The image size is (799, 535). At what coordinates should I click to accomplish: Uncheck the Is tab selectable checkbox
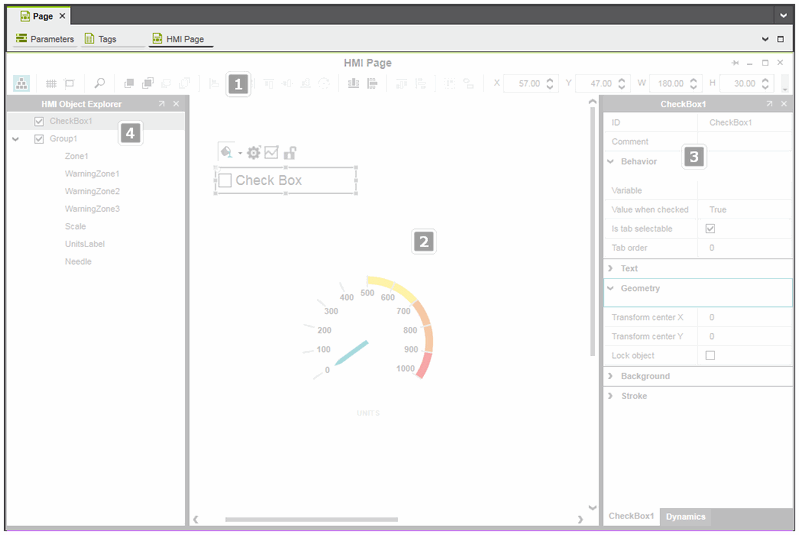pyautogui.click(x=711, y=229)
